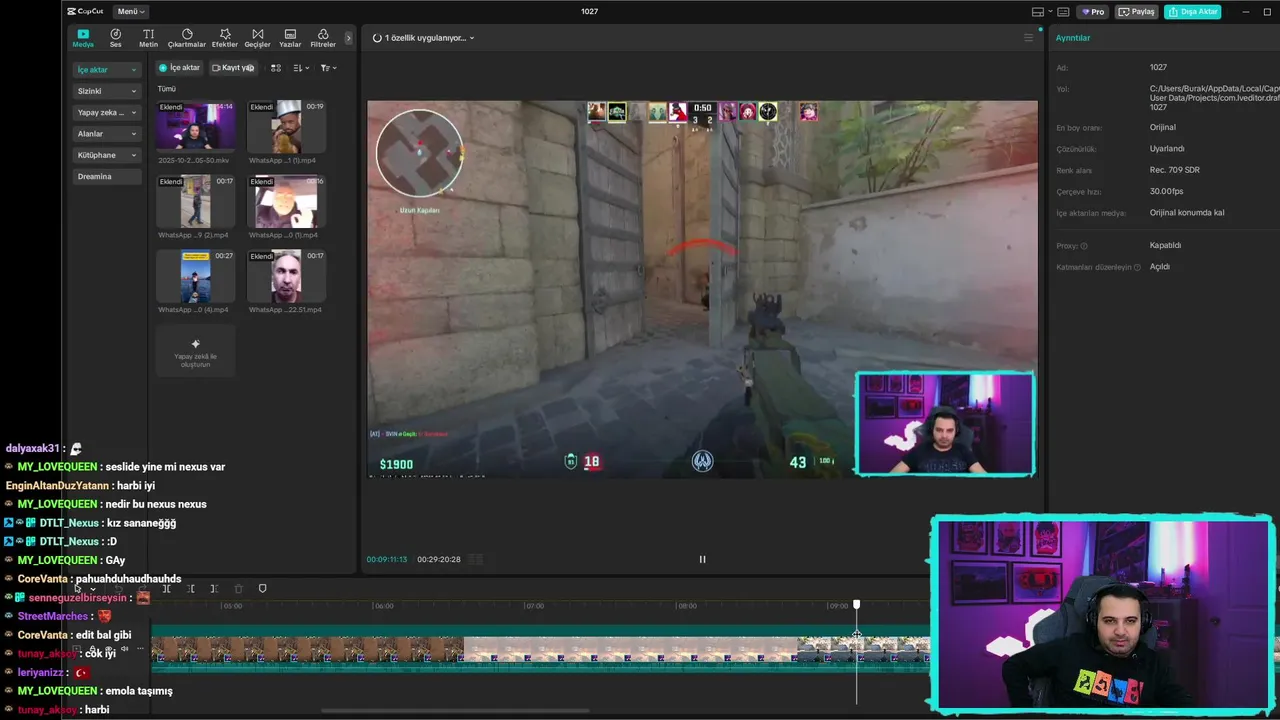Click the timeline playhead handle
Screen dimensions: 1280x720
pyautogui.click(x=856, y=605)
